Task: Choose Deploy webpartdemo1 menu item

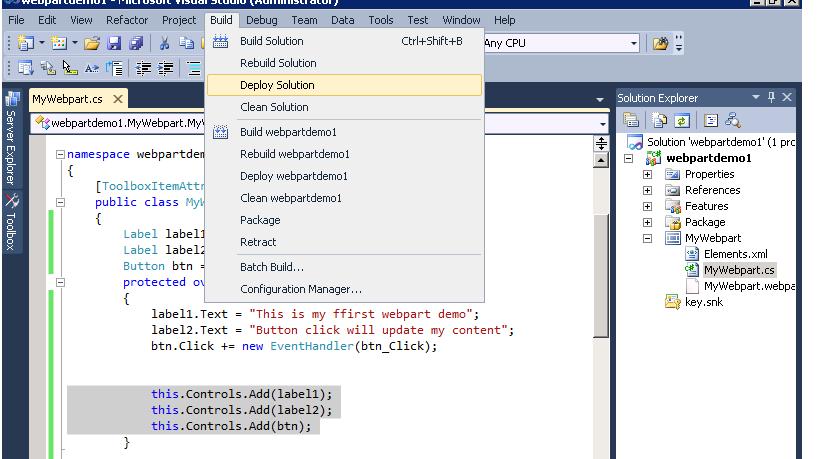Action: coord(345,176)
